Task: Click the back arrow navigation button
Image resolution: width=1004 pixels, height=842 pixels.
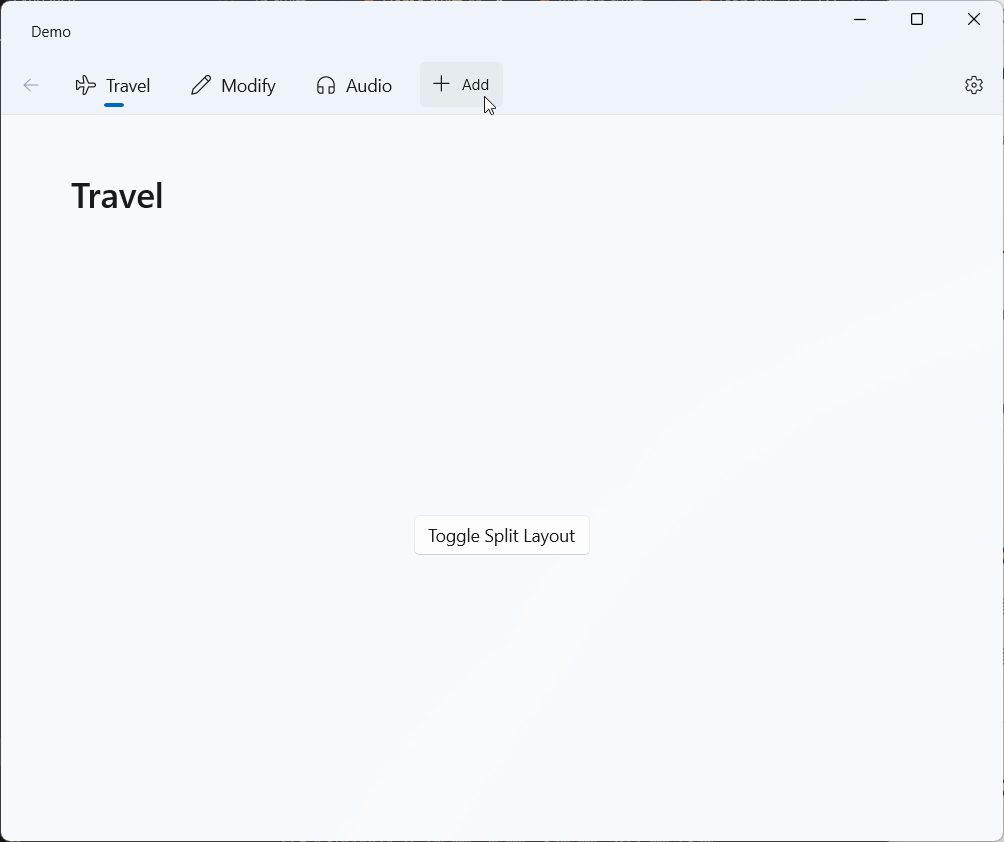Action: coord(31,86)
